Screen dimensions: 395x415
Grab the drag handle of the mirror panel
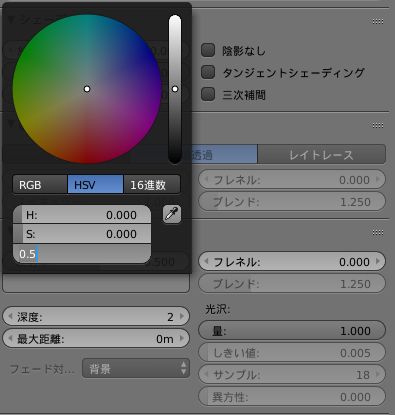click(x=377, y=232)
